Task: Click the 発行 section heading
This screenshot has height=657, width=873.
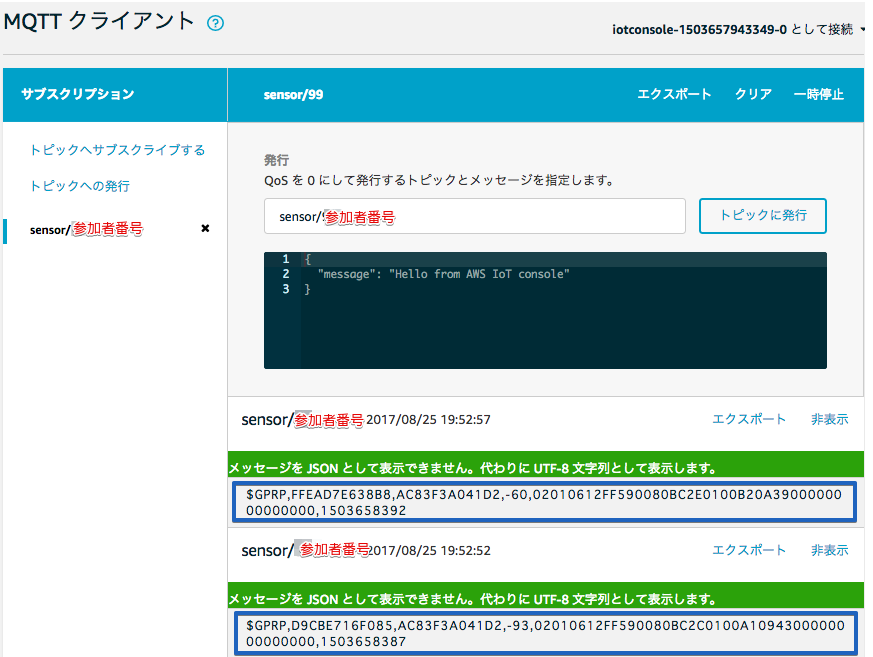Action: [x=276, y=160]
